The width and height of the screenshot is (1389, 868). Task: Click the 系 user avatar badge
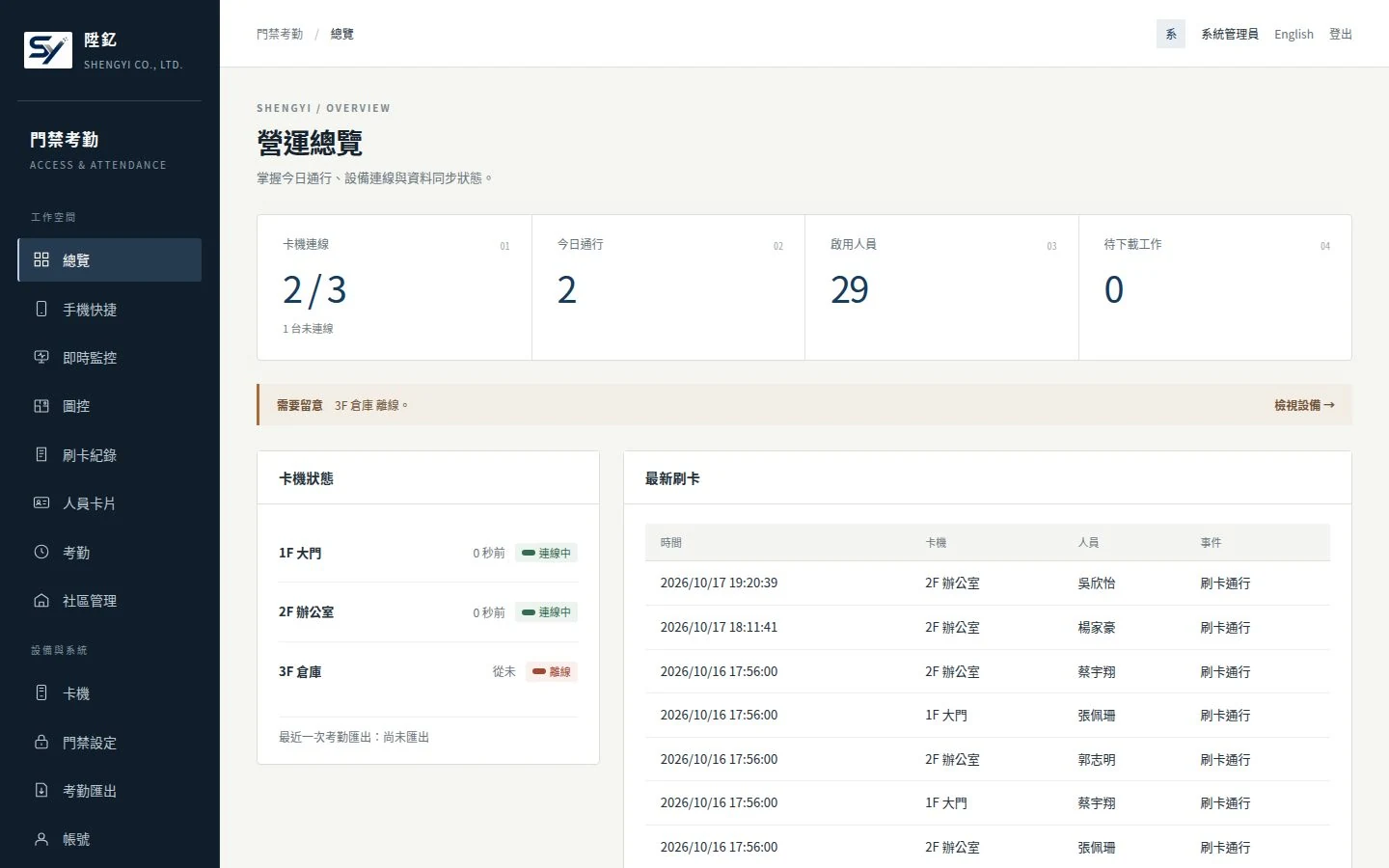(1171, 34)
